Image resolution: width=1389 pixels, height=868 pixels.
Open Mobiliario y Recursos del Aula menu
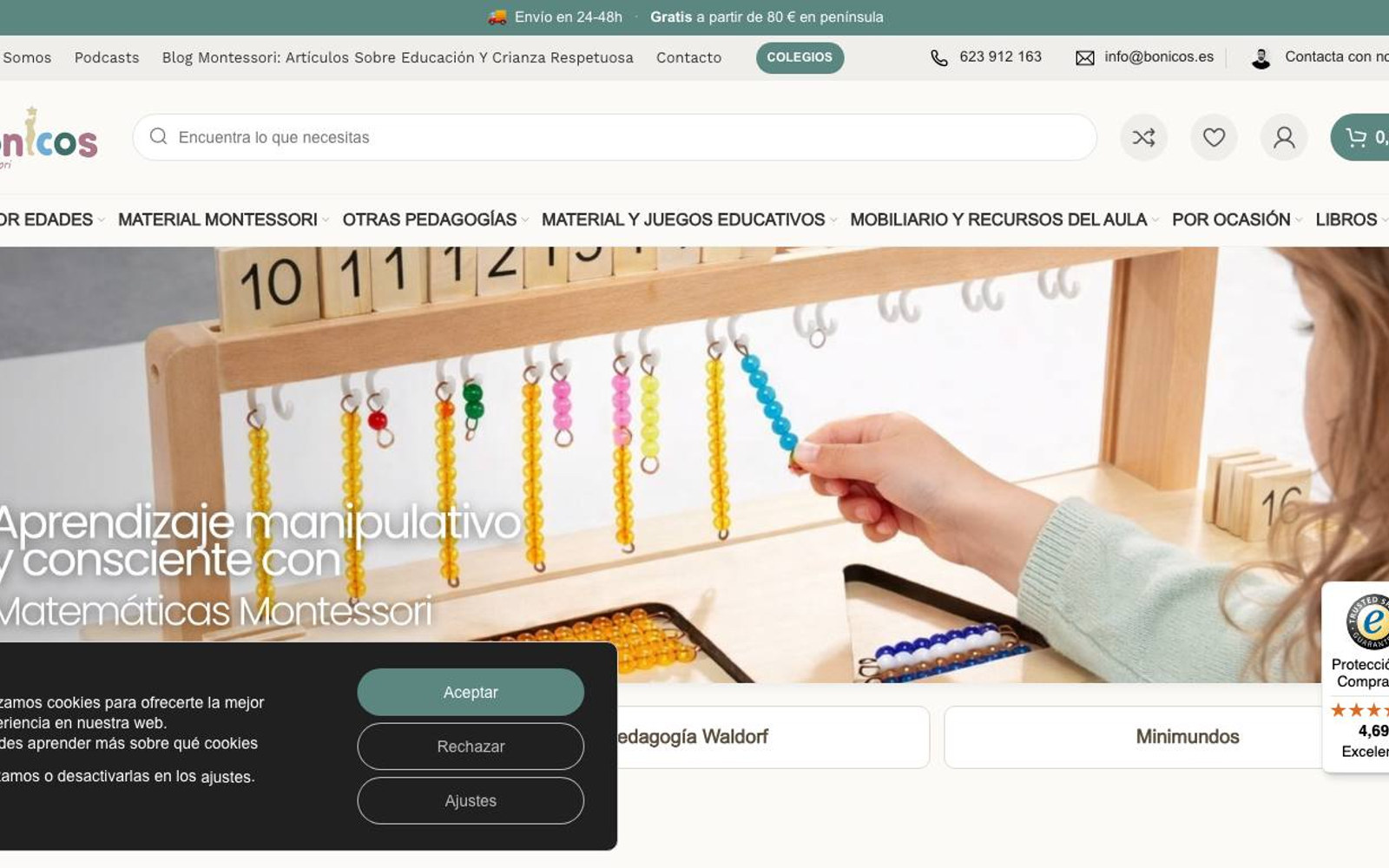coord(1004,220)
